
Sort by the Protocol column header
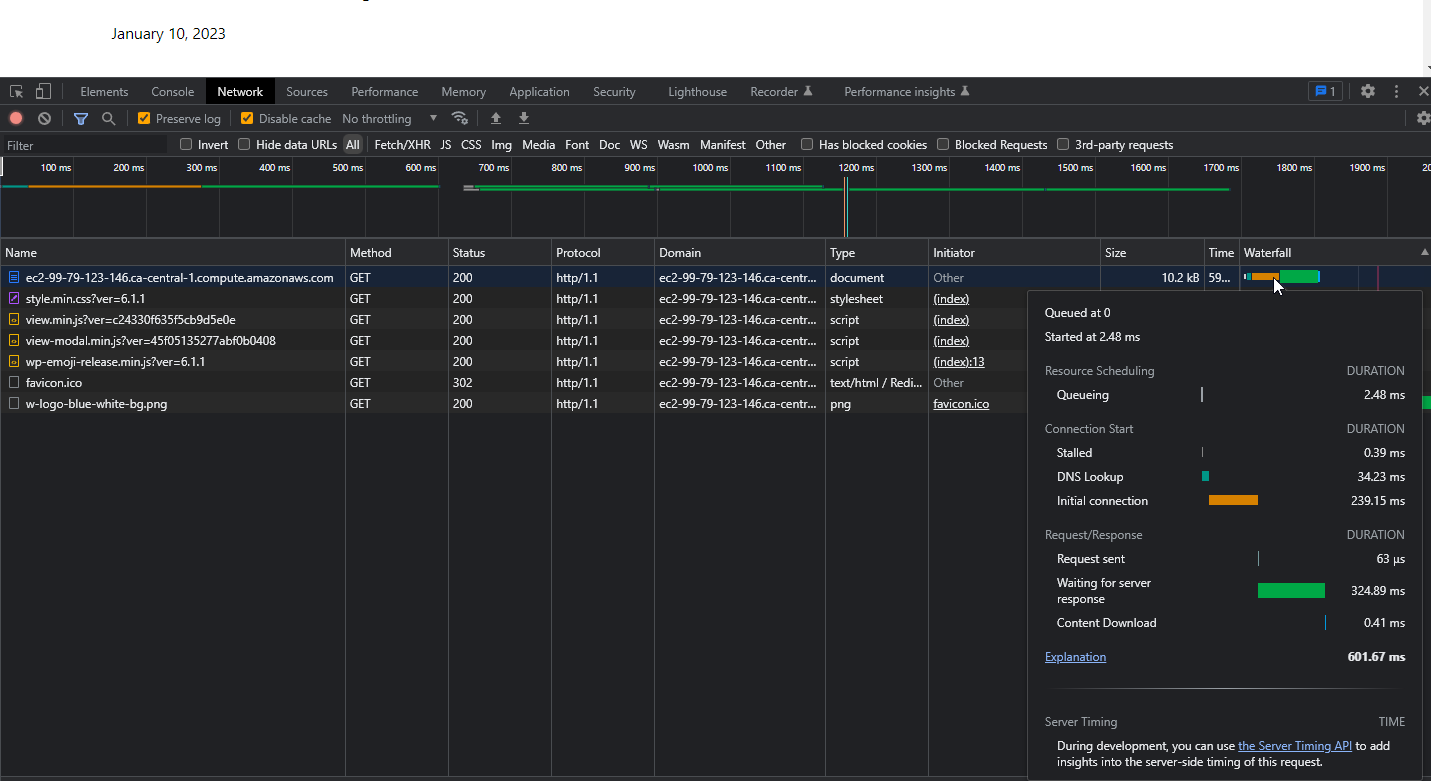click(603, 252)
